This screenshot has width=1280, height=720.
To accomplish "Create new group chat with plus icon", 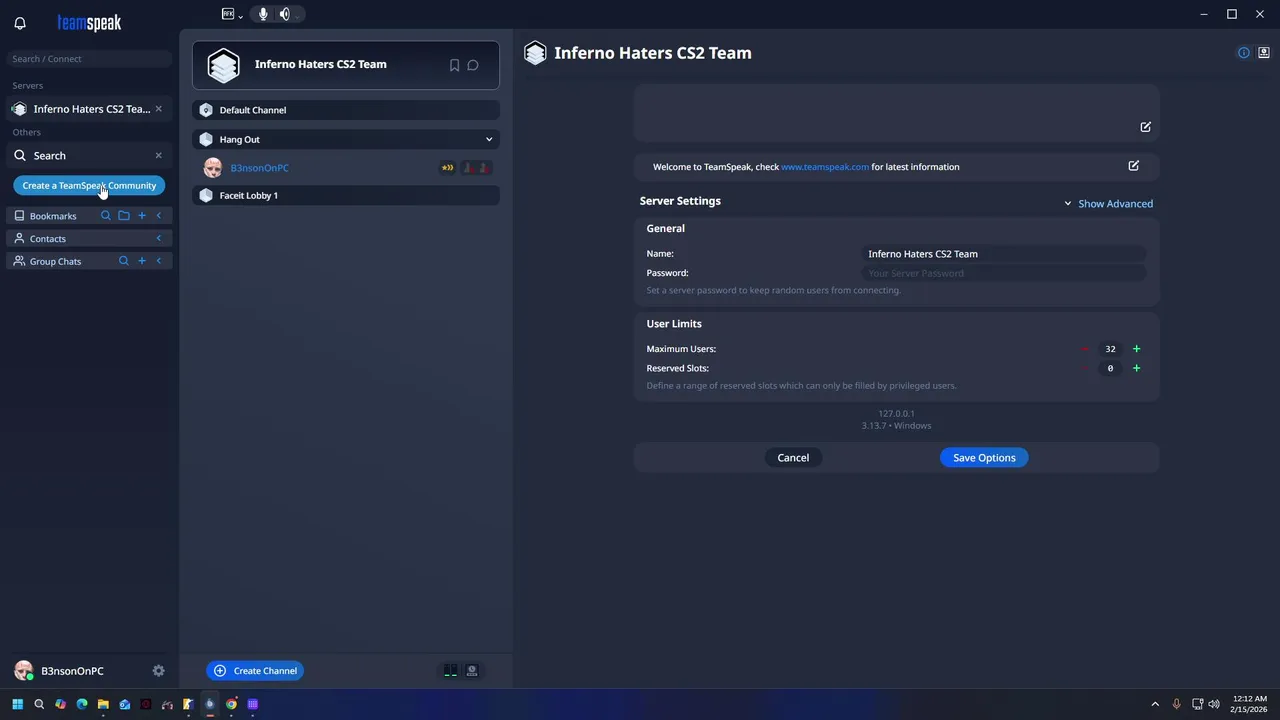I will click(x=142, y=262).
